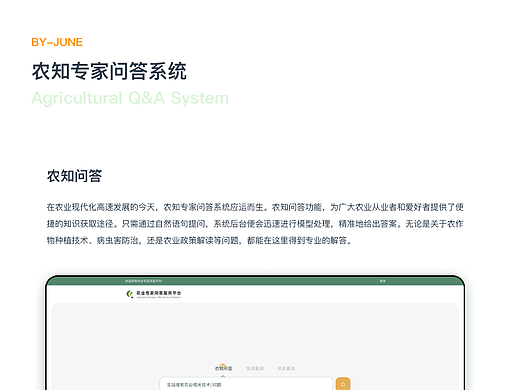Click the welcome text in green bar
The width and height of the screenshot is (520, 390).
click(x=144, y=281)
